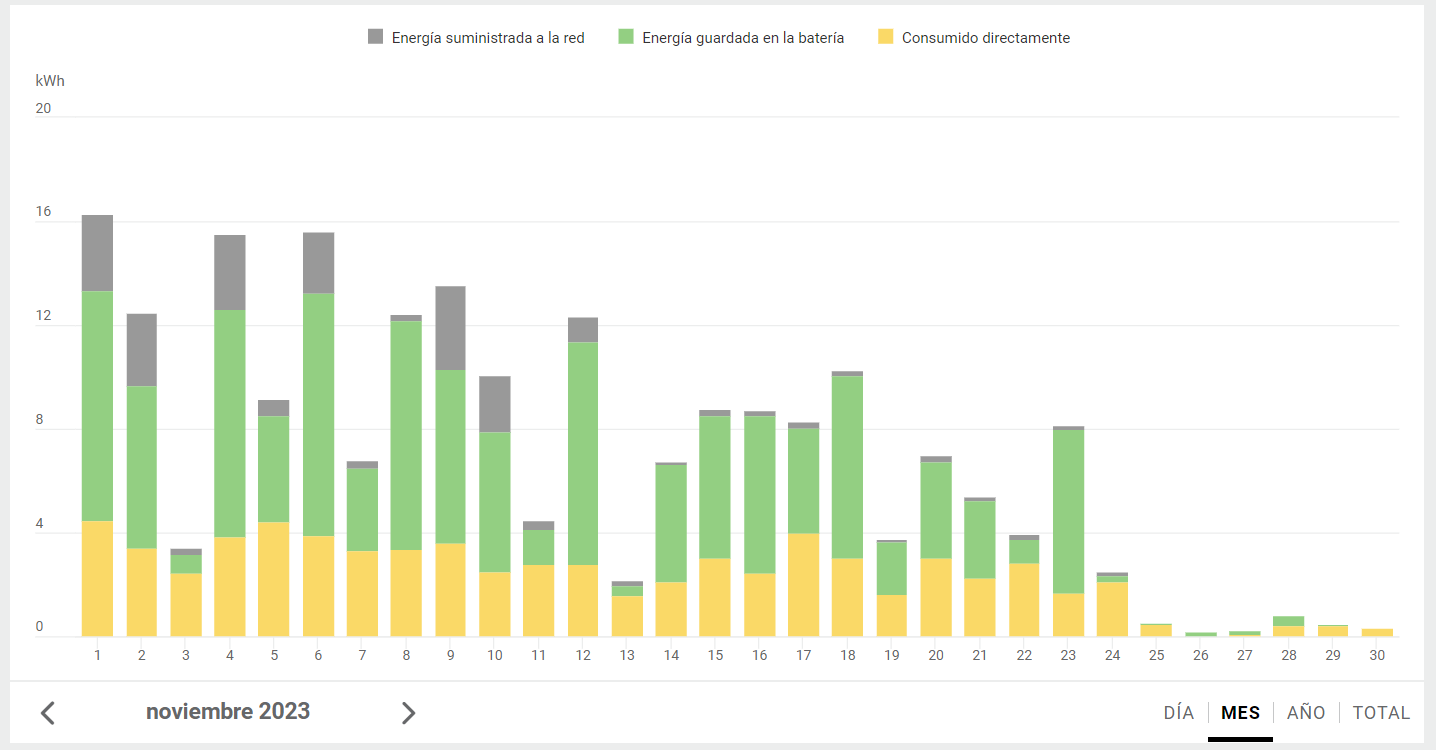Screen dimensions: 1436x750
Task: Open the TOTAL view tab
Action: click(x=1381, y=713)
